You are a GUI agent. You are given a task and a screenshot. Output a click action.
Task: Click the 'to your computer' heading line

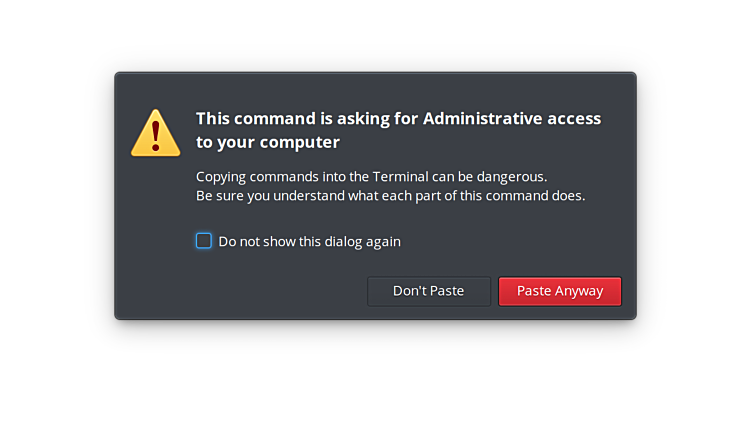tap(267, 142)
